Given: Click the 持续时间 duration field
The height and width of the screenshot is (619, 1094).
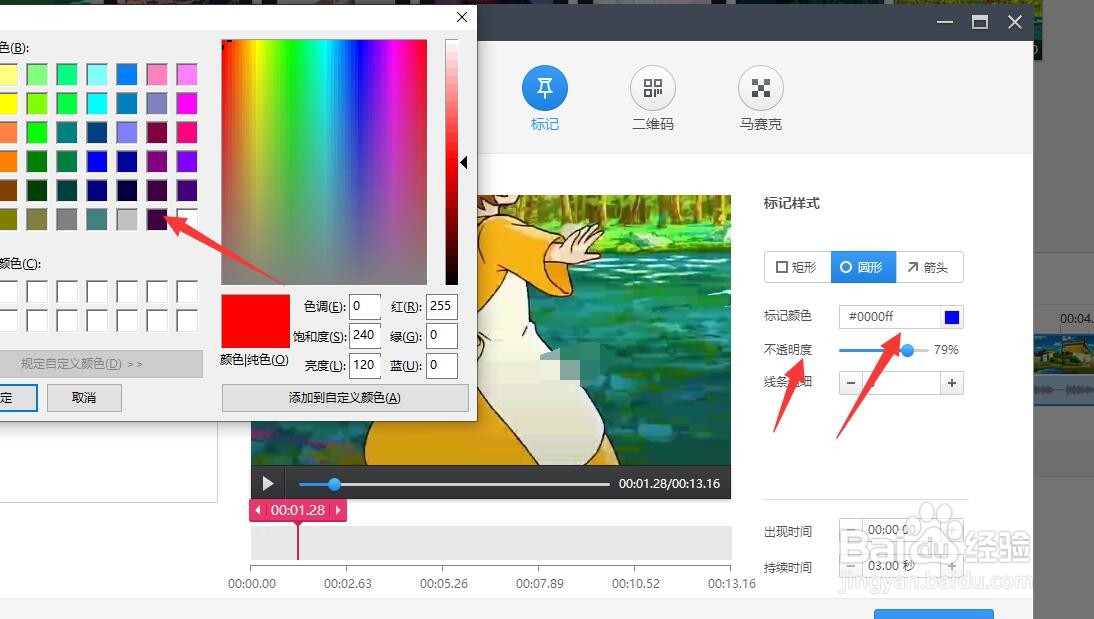Looking at the screenshot, I should (901, 566).
